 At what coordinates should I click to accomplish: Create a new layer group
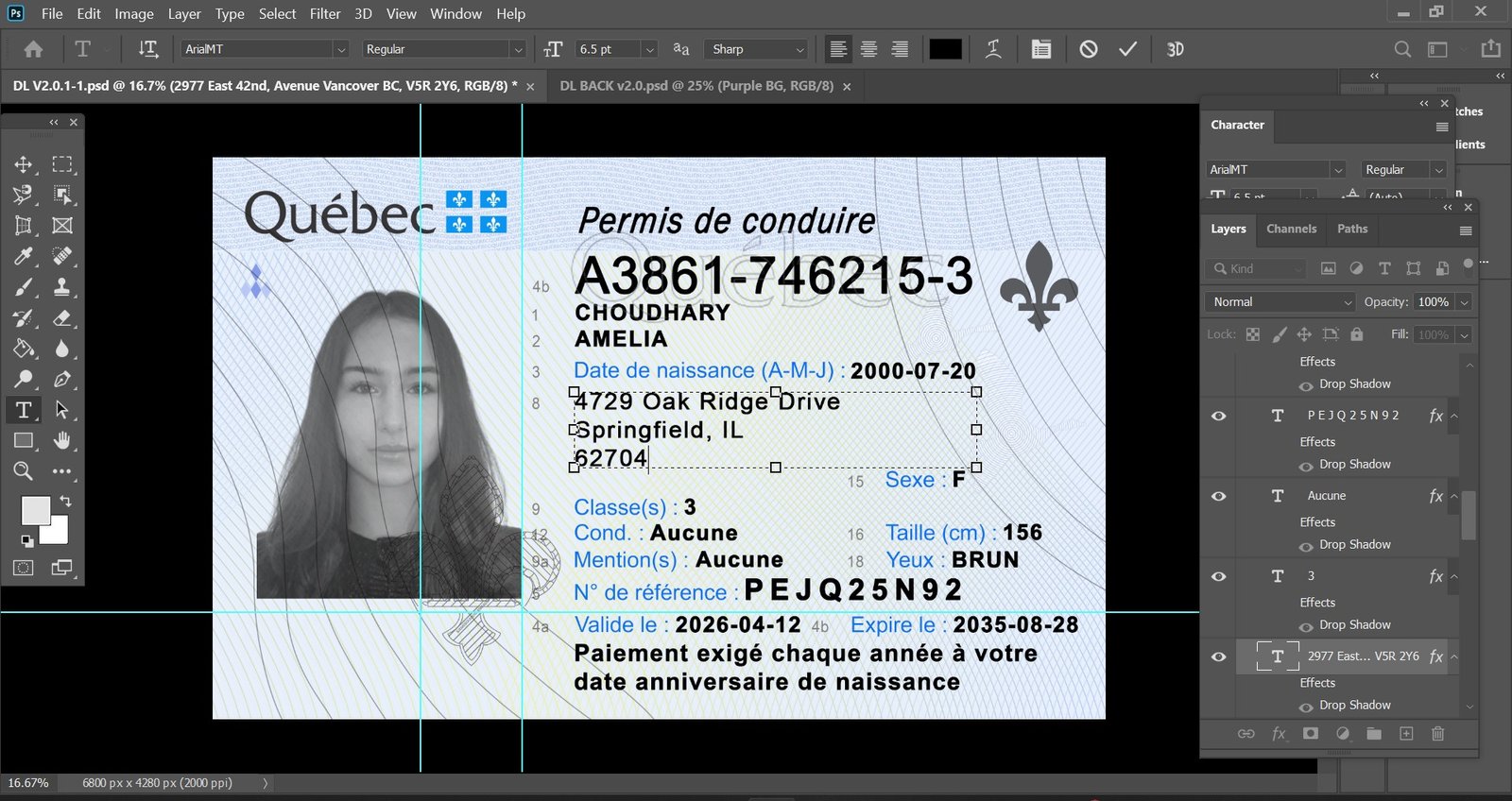(x=1374, y=734)
